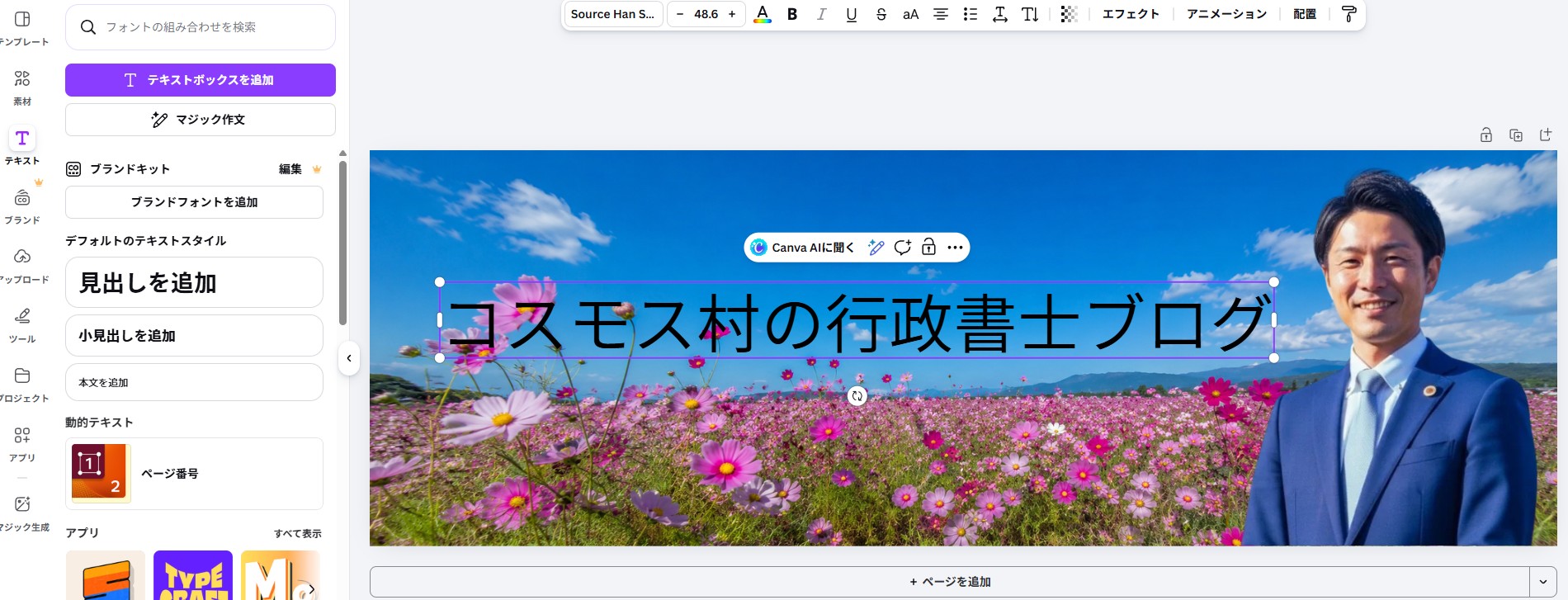
Task: Open the Apps (アプリ) sidebar panel
Action: 22,444
